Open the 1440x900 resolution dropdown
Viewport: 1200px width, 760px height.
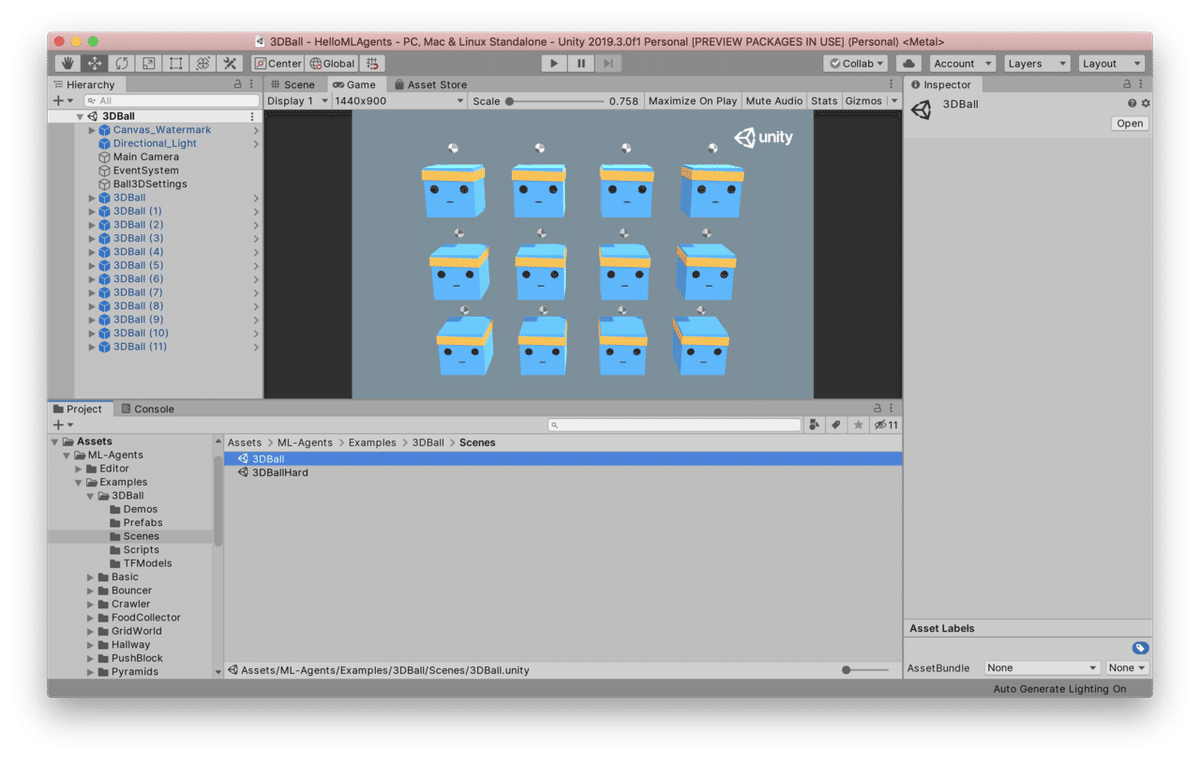click(x=399, y=101)
